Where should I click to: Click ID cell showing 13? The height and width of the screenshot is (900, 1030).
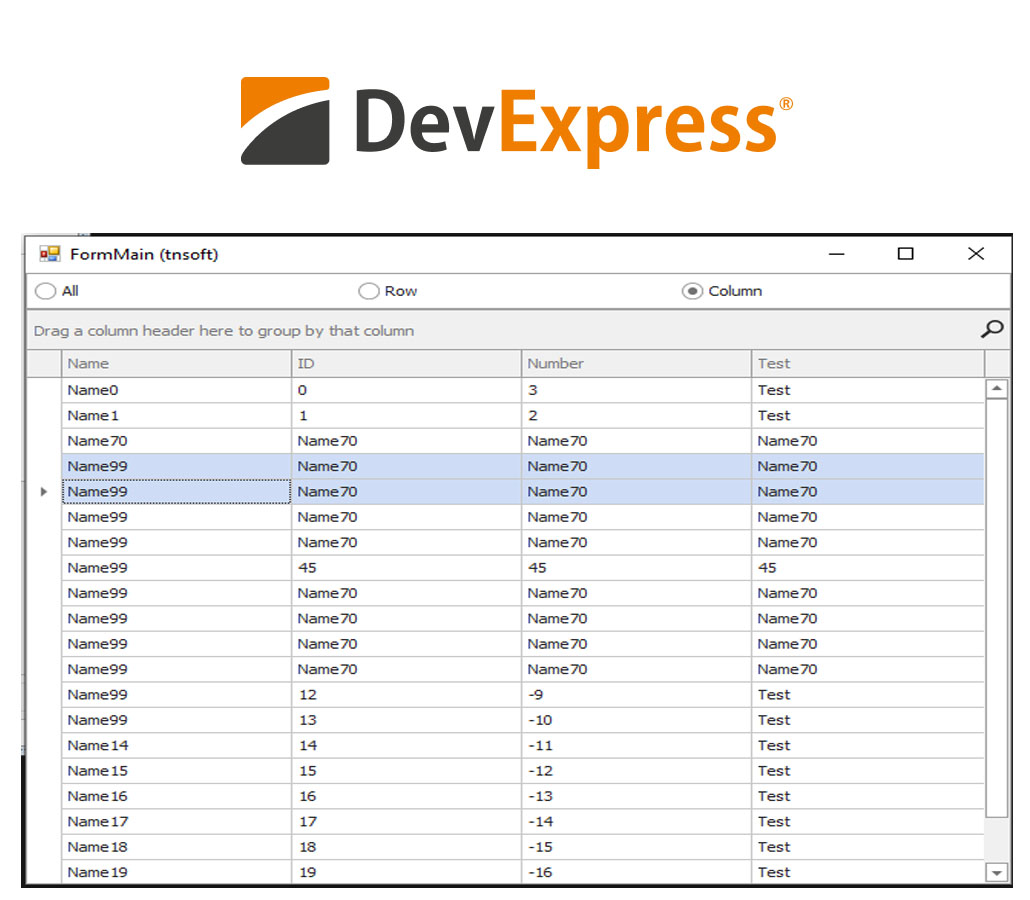click(x=406, y=720)
